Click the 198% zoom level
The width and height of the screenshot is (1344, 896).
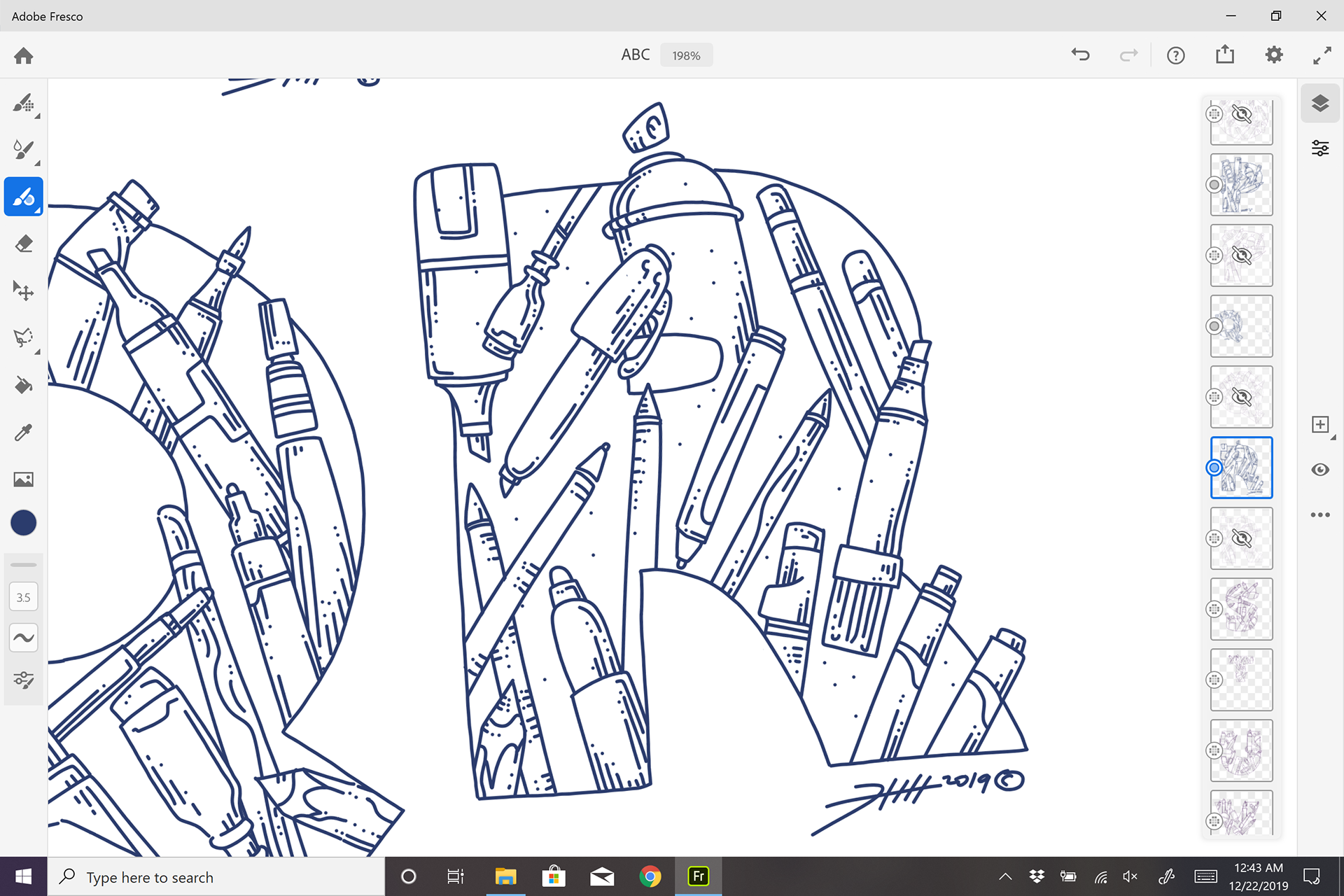pos(686,55)
